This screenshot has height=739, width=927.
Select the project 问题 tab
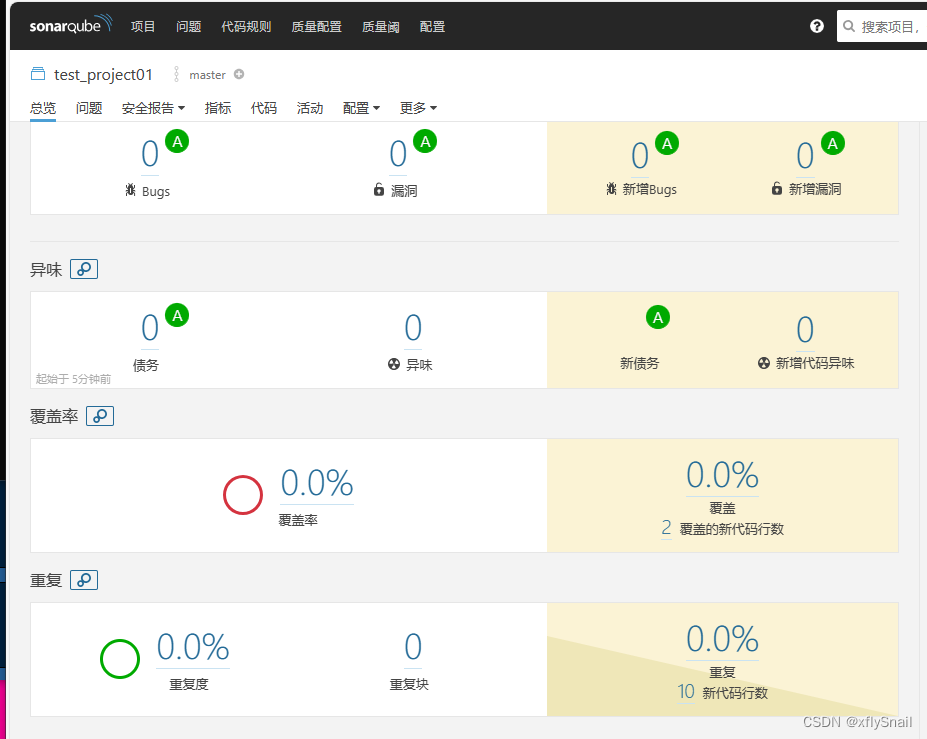89,108
